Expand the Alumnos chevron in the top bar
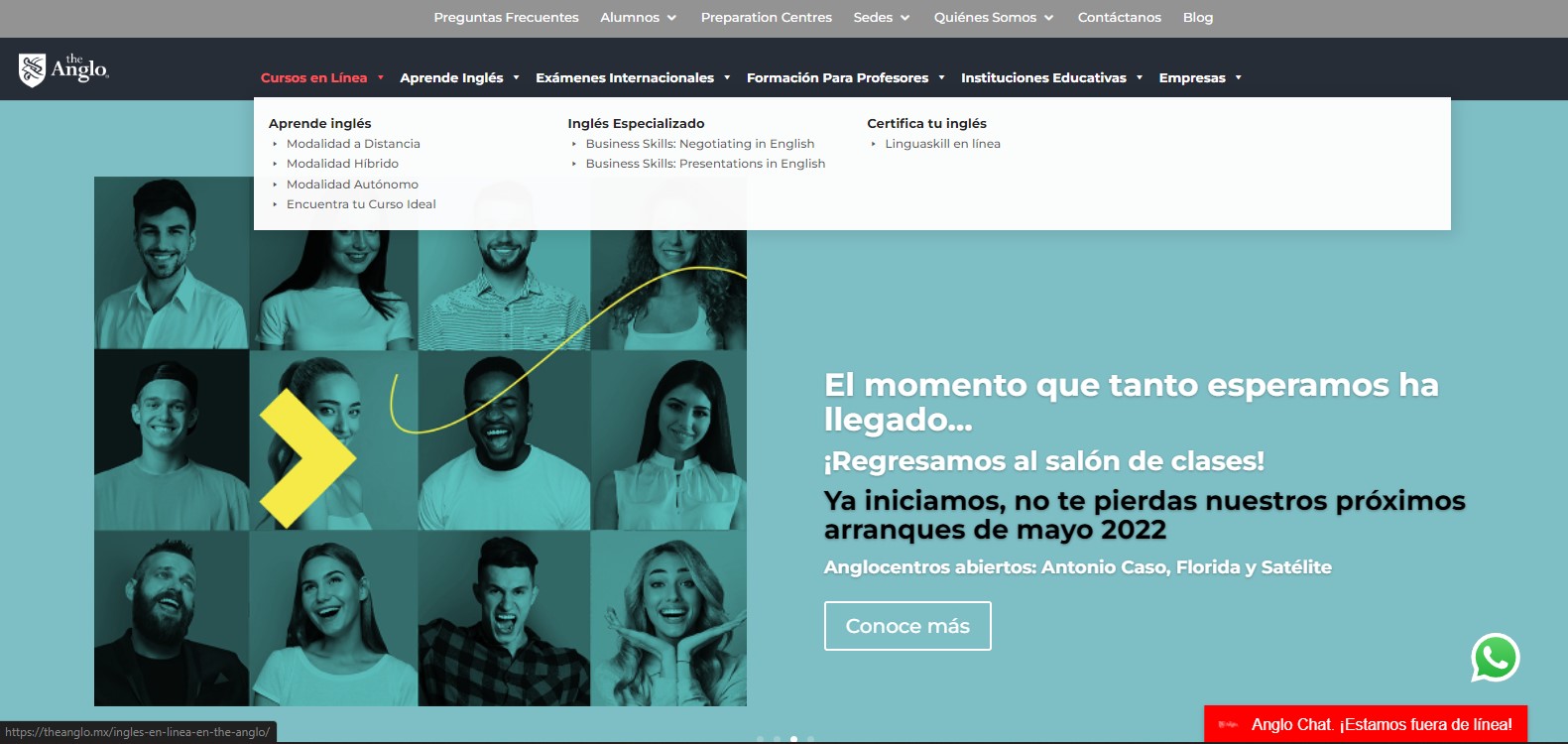The width and height of the screenshot is (1568, 744). [x=671, y=18]
